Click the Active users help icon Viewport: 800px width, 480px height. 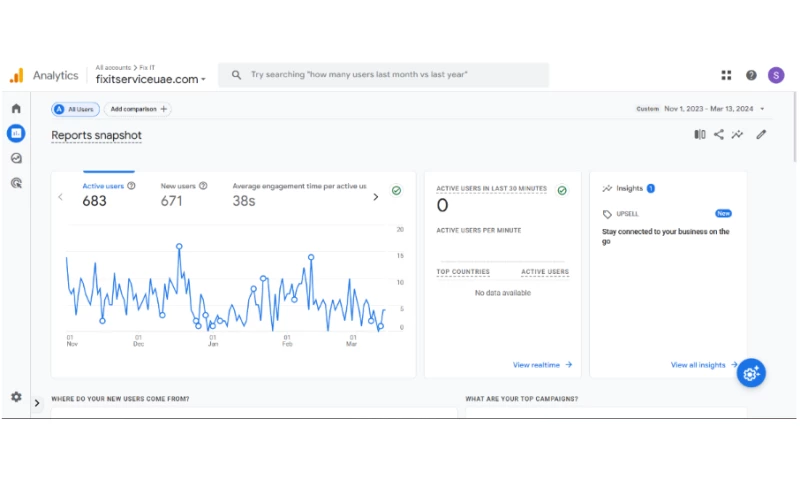click(x=131, y=186)
